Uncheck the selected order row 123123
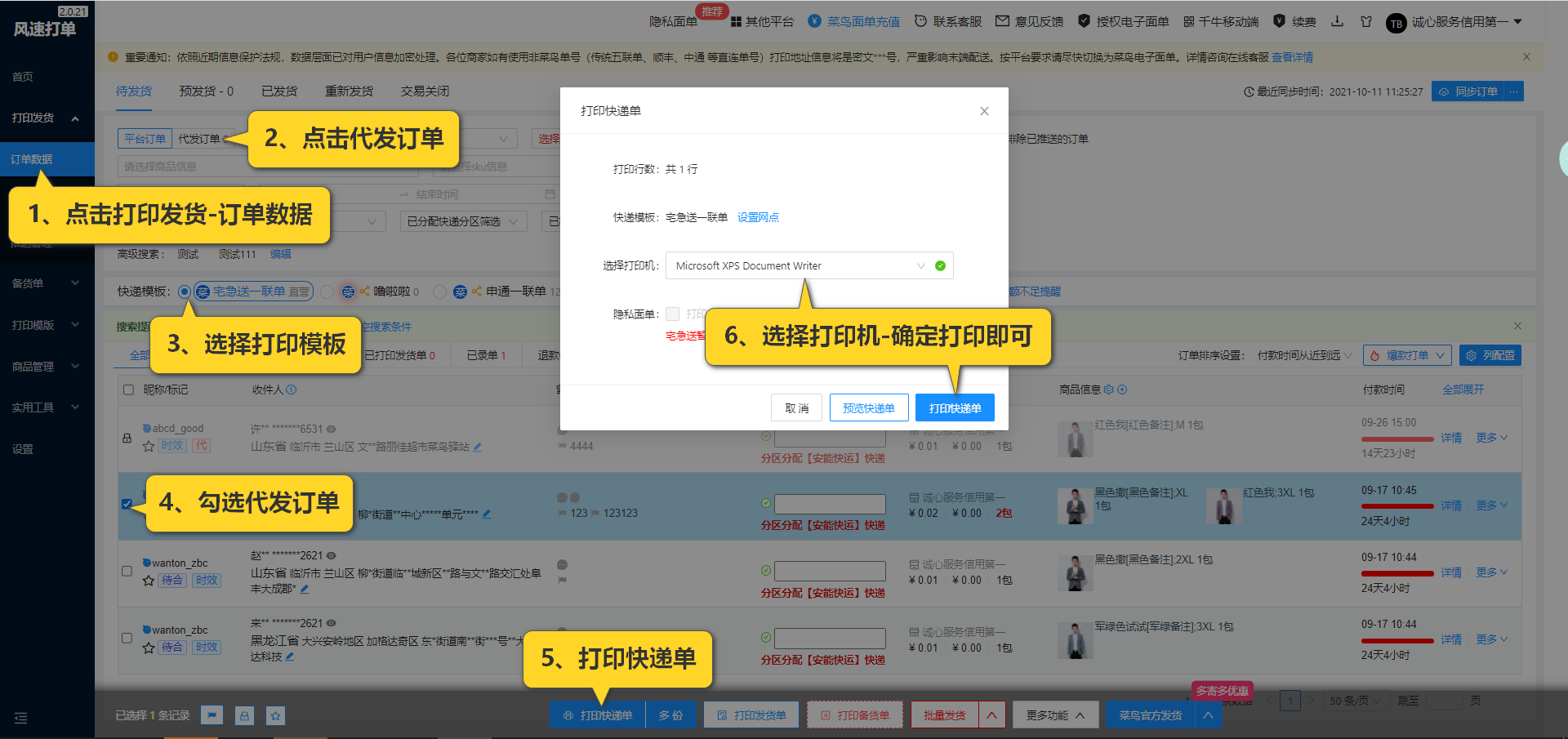This screenshot has width=1568, height=739. [127, 504]
